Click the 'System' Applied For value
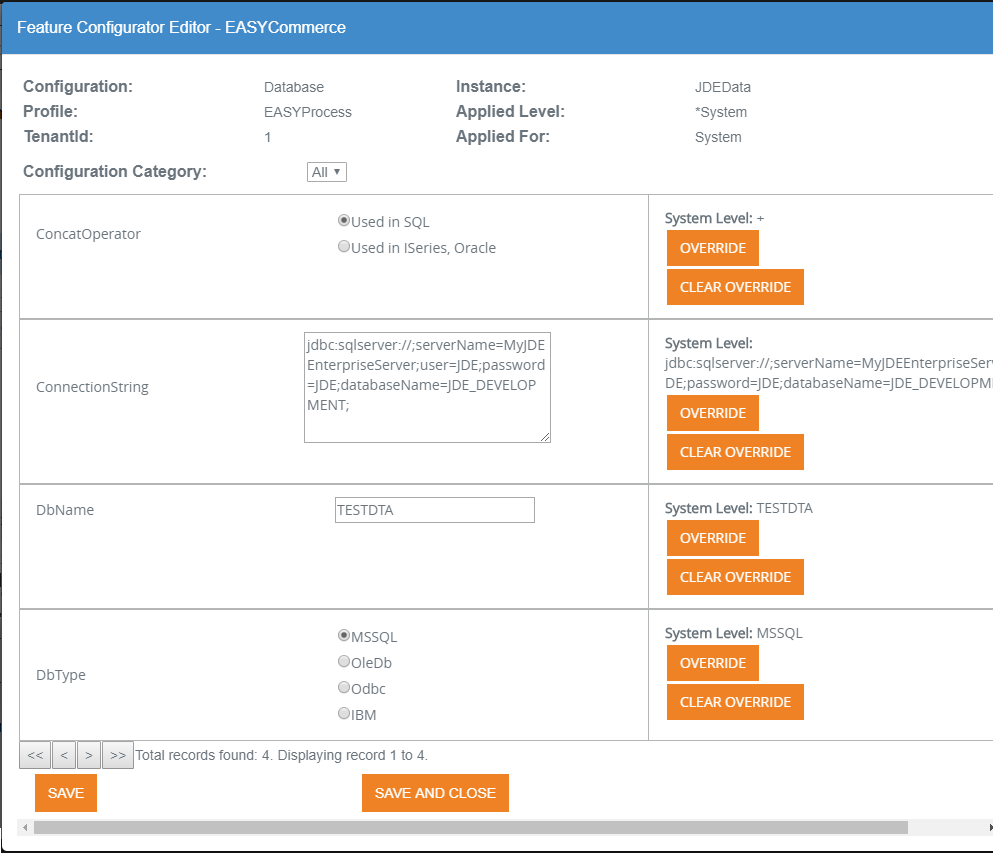Viewport: 993px width, 853px height. pos(718,137)
